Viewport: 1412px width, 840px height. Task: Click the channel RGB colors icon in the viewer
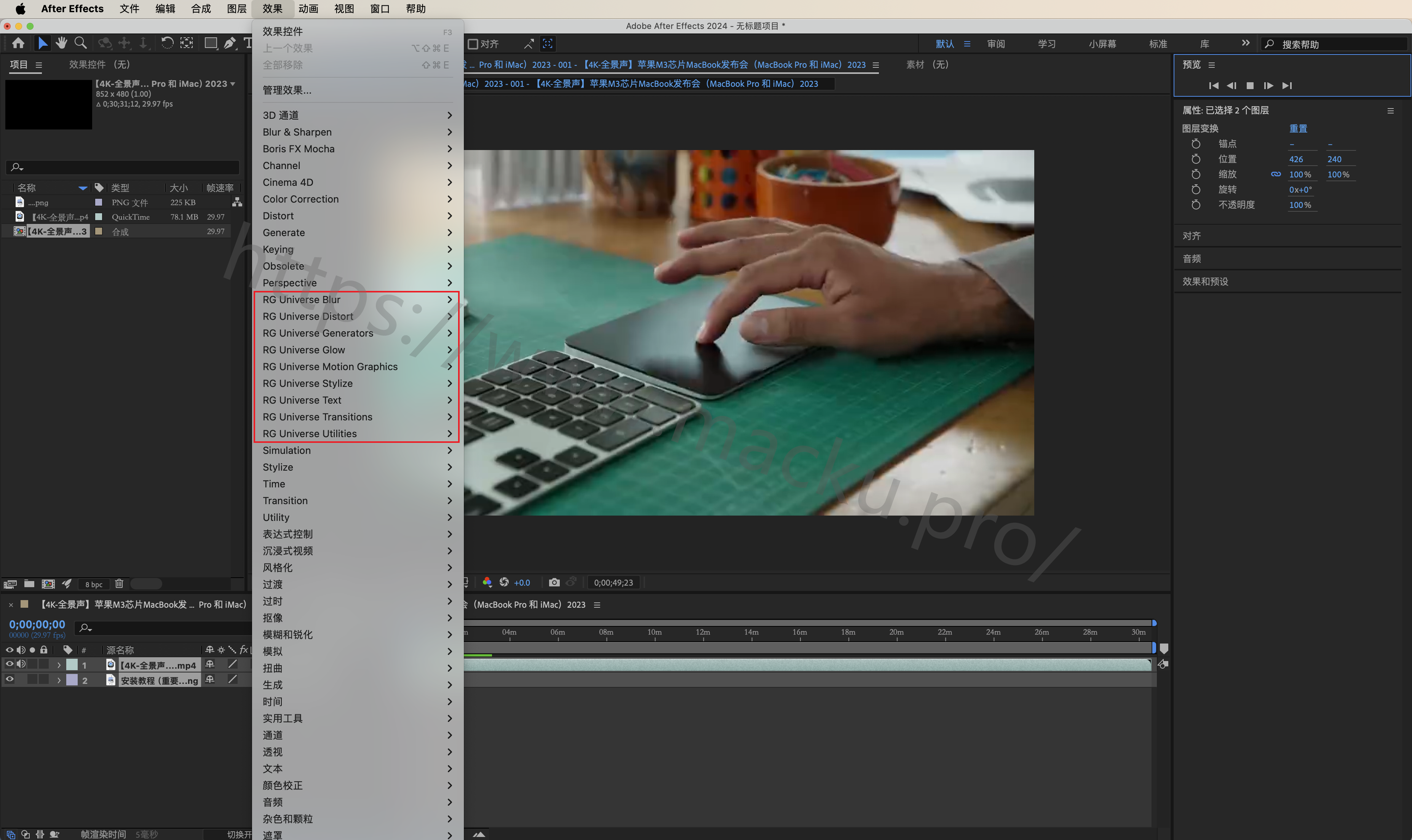click(x=487, y=583)
